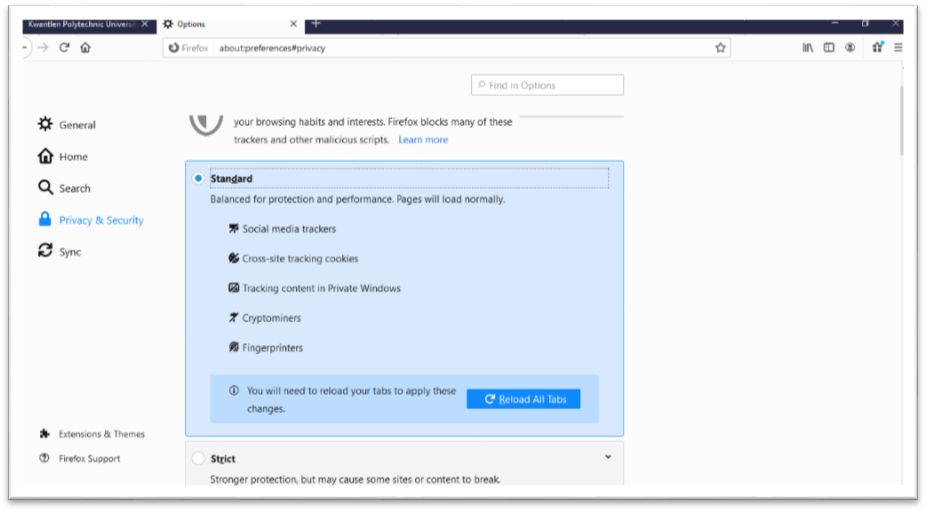Click the 'You will need to reload' message

point(352,400)
